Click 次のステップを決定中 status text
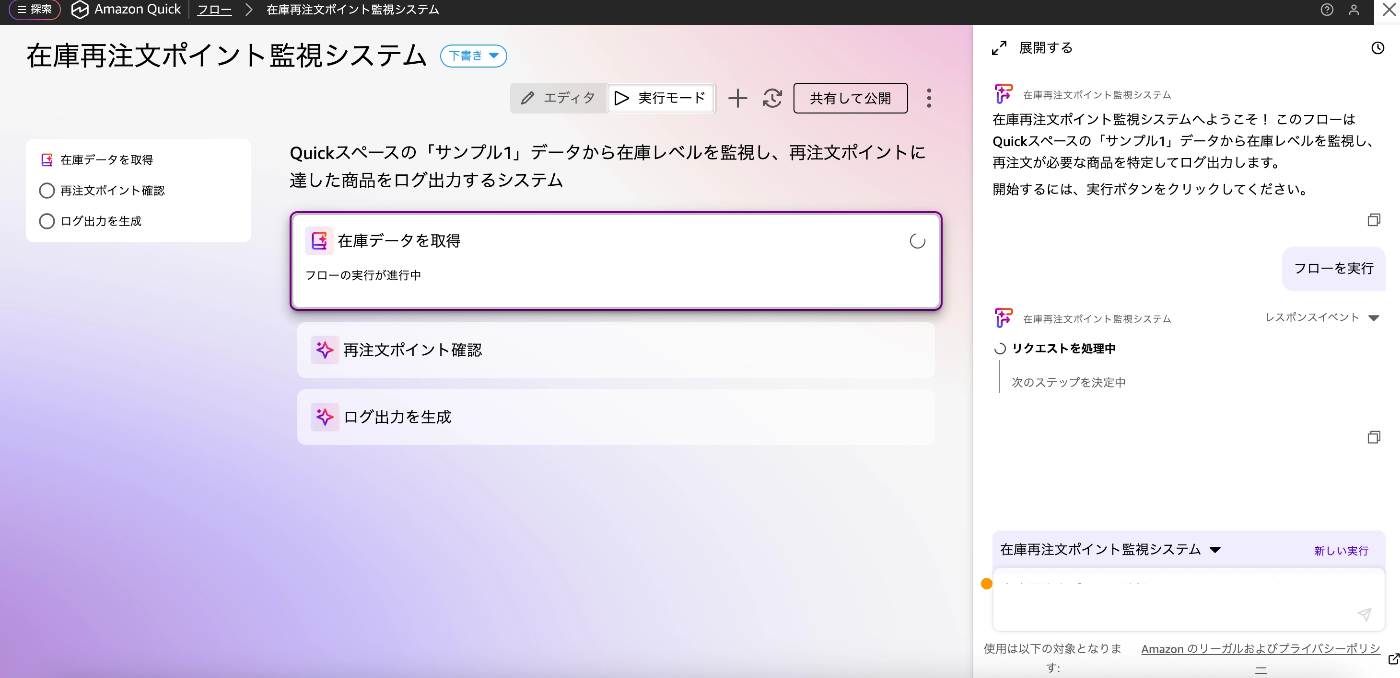1400x678 pixels. click(x=1069, y=382)
